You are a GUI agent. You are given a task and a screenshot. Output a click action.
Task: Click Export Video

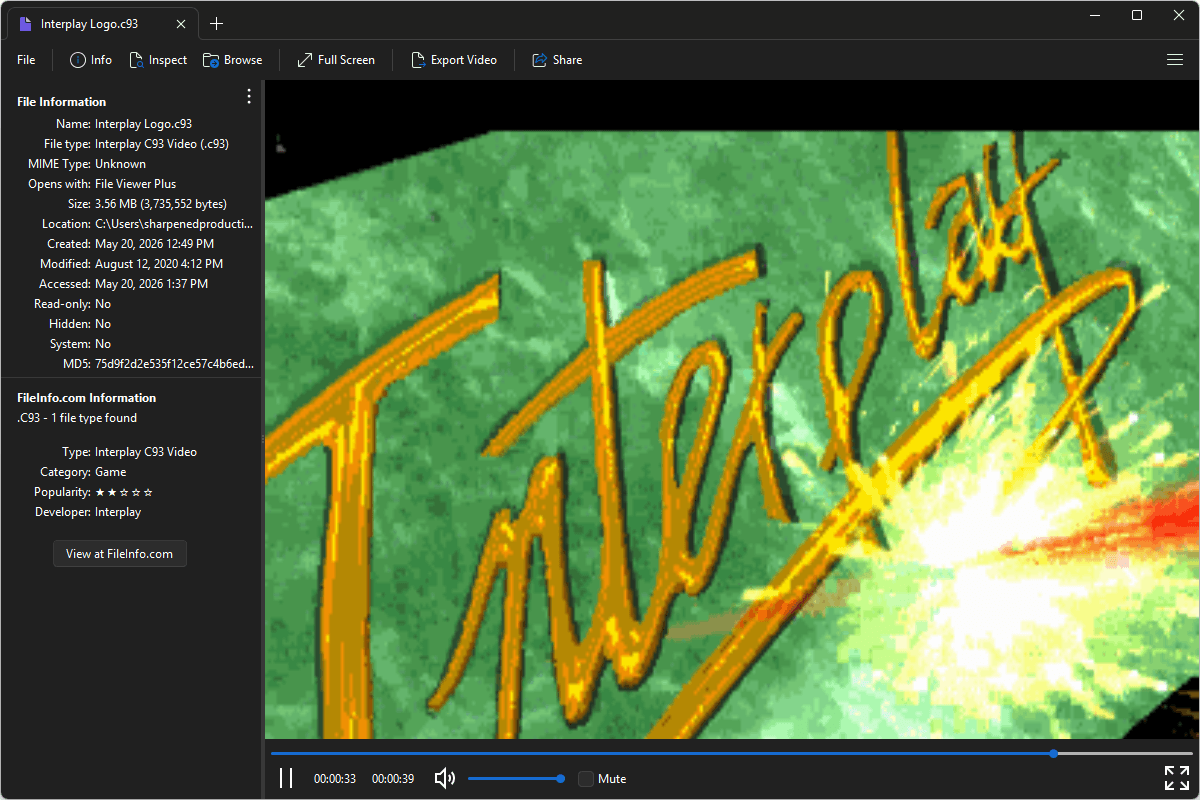pyautogui.click(x=454, y=60)
